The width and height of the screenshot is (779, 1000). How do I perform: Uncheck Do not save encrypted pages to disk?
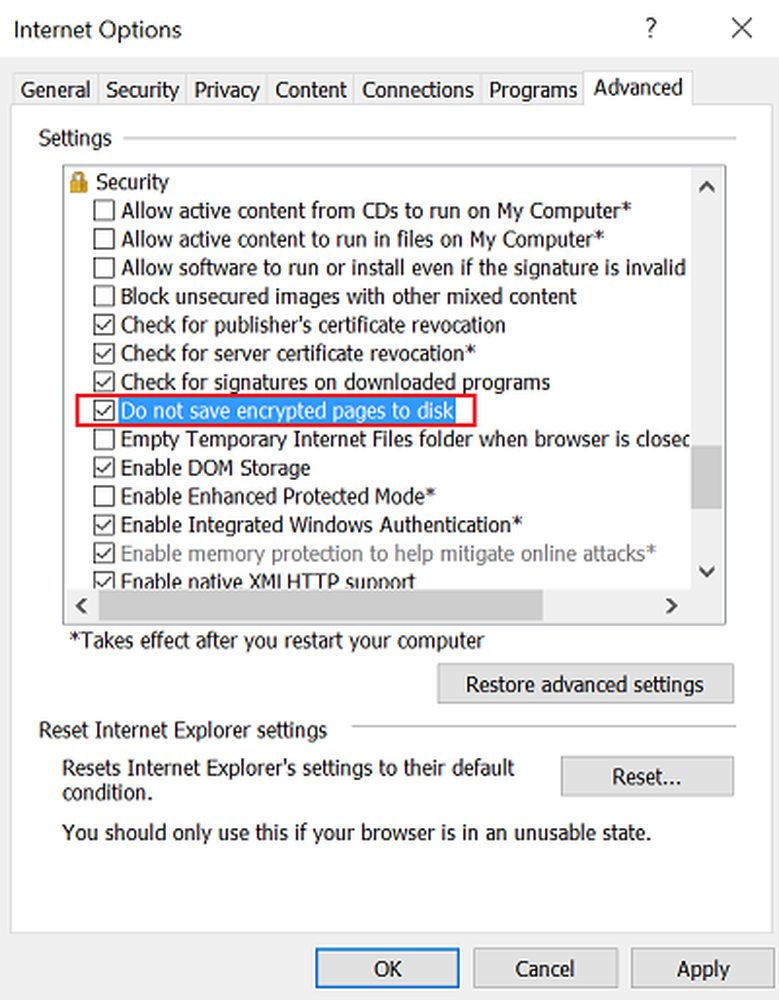104,411
